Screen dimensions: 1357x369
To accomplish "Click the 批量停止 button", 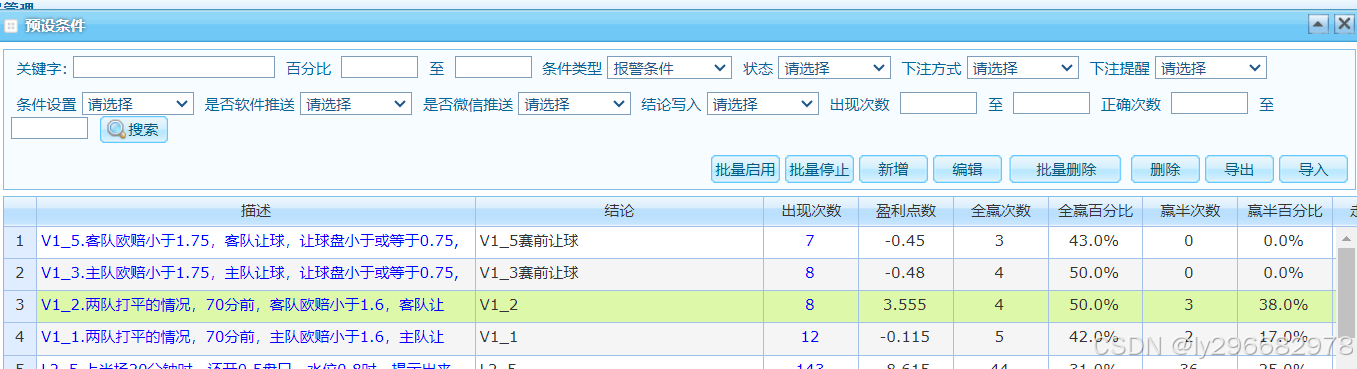I will pos(819,170).
